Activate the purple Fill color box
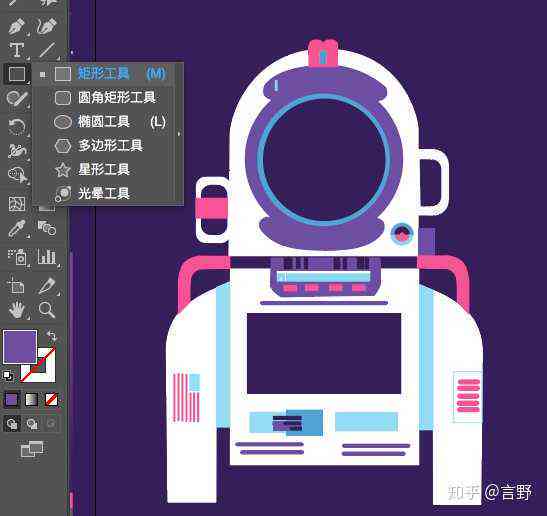This screenshot has height=516, width=547. pyautogui.click(x=20, y=347)
